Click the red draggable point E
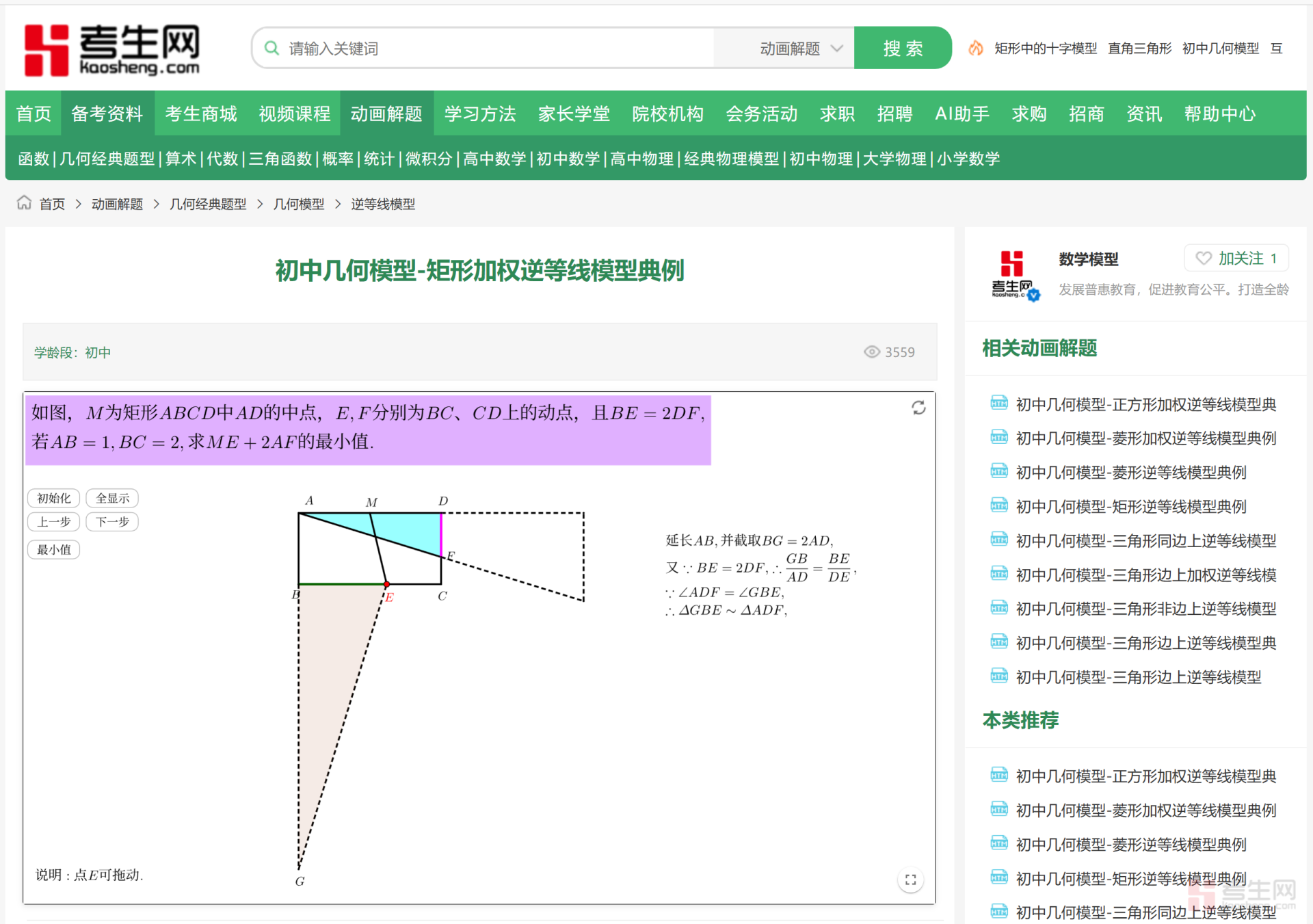The width and height of the screenshot is (1313, 924). (x=386, y=585)
